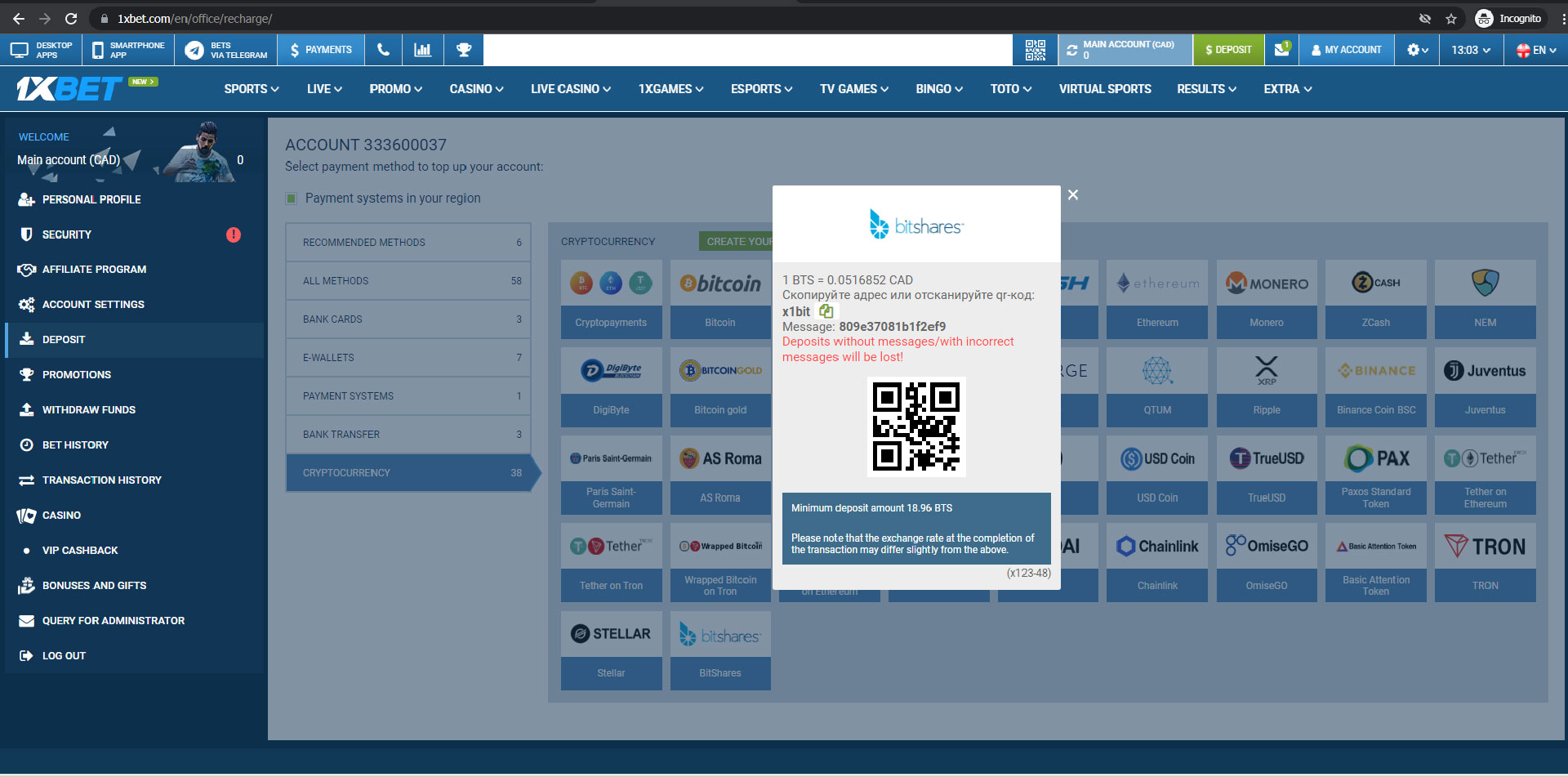Click the green Deposit button
The image size is (1568, 777).
[x=1228, y=50]
